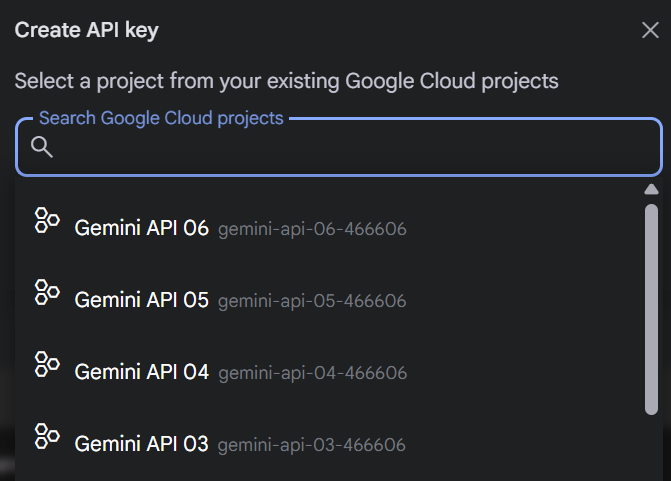Screen dimensions: 671x481
Task: Click the Create API key heading
Action: tap(87, 30)
